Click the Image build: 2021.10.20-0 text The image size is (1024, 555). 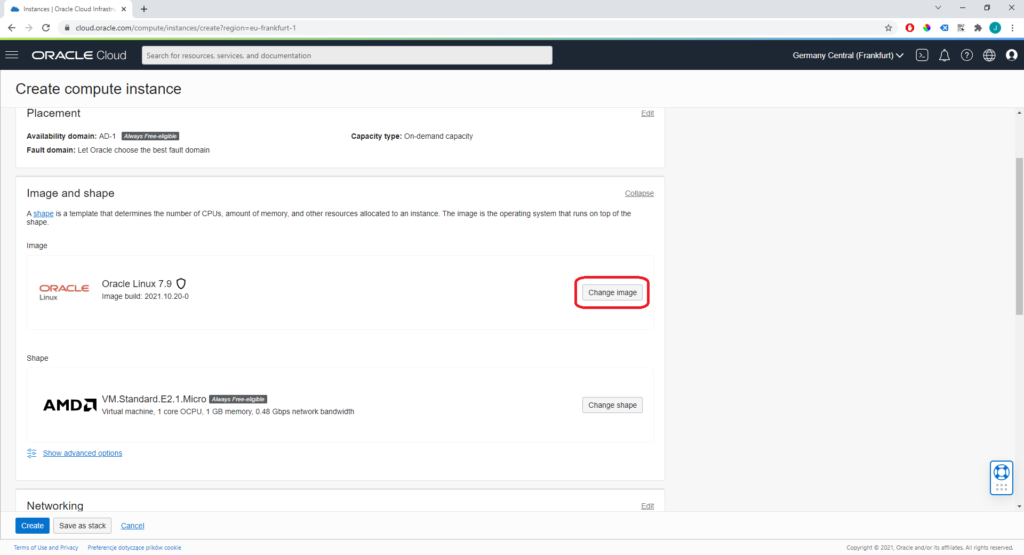[x=145, y=296]
